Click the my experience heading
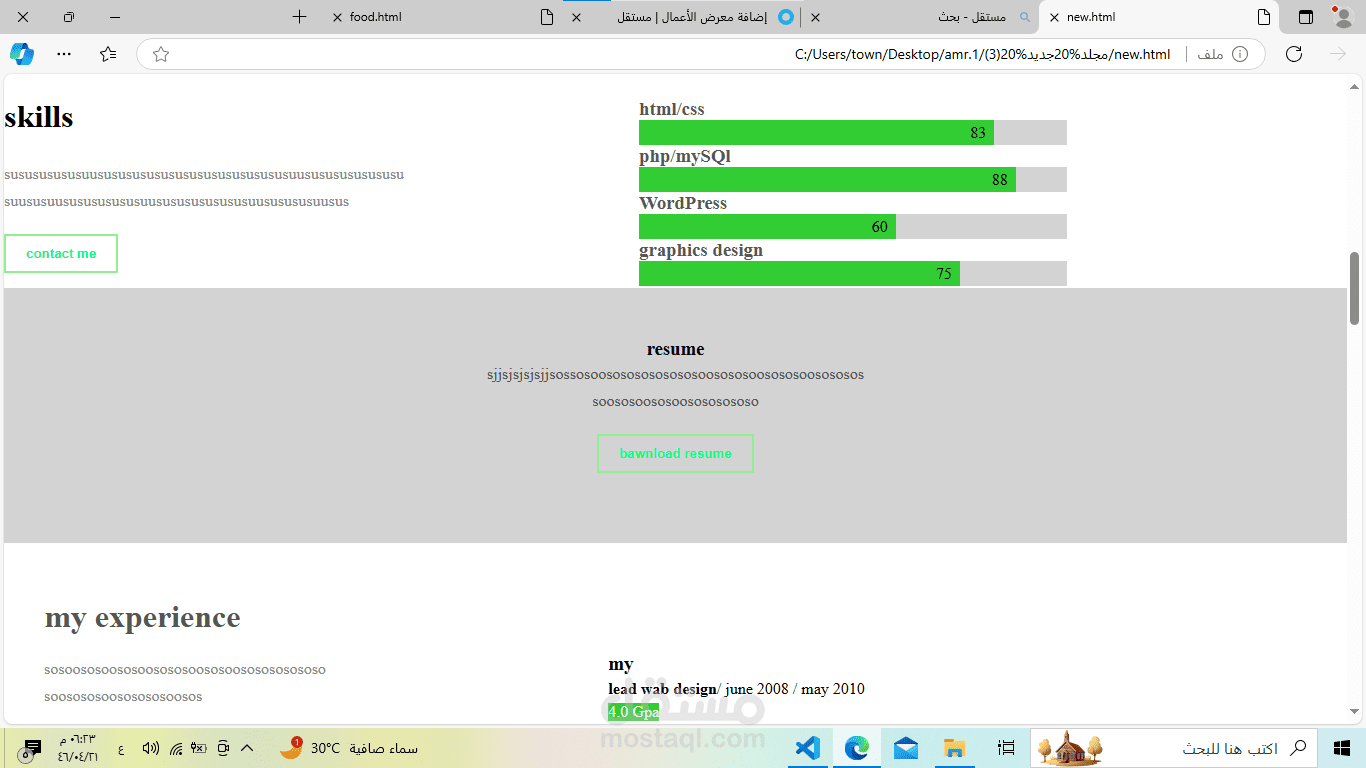Viewport: 1366px width, 768px height. [x=142, y=618]
